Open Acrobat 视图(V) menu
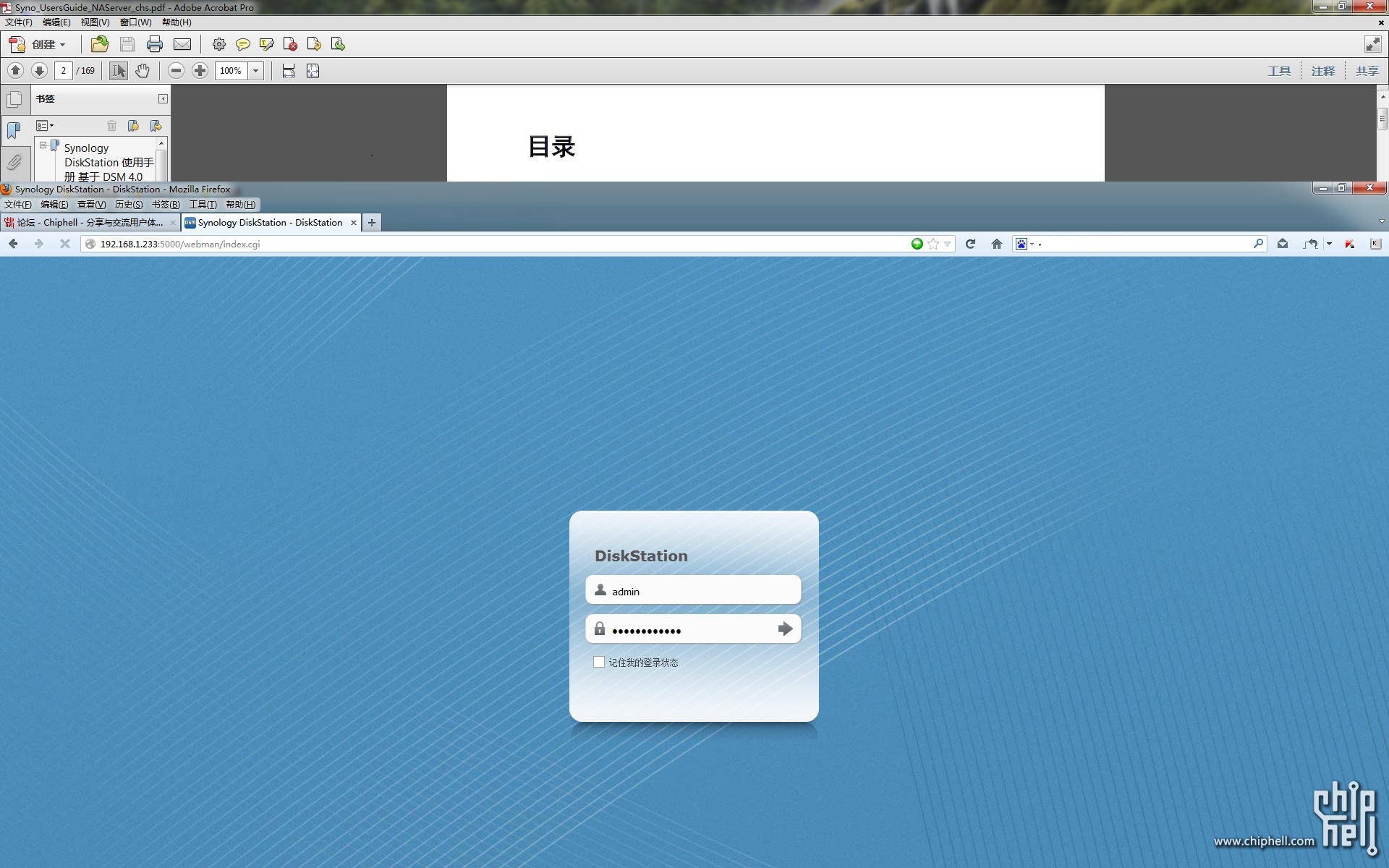Screen dimensions: 1389x868 tap(95, 22)
